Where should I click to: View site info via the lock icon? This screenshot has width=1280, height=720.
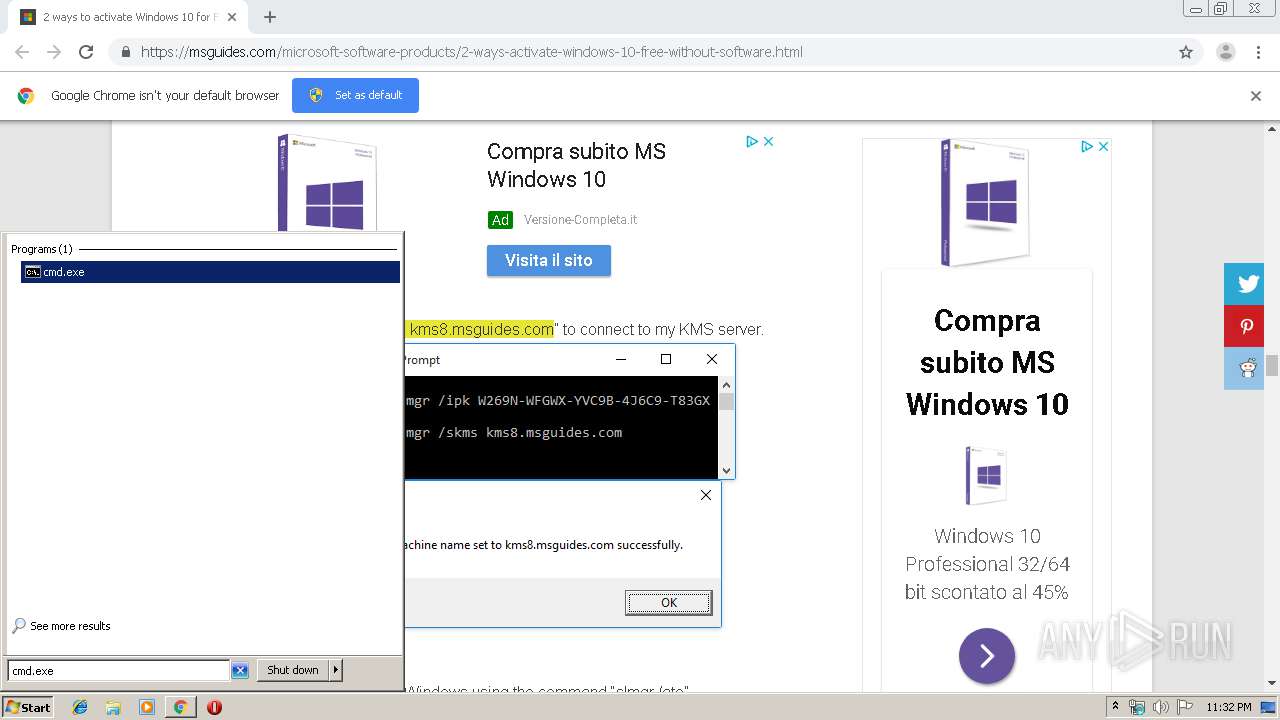pyautogui.click(x=125, y=52)
